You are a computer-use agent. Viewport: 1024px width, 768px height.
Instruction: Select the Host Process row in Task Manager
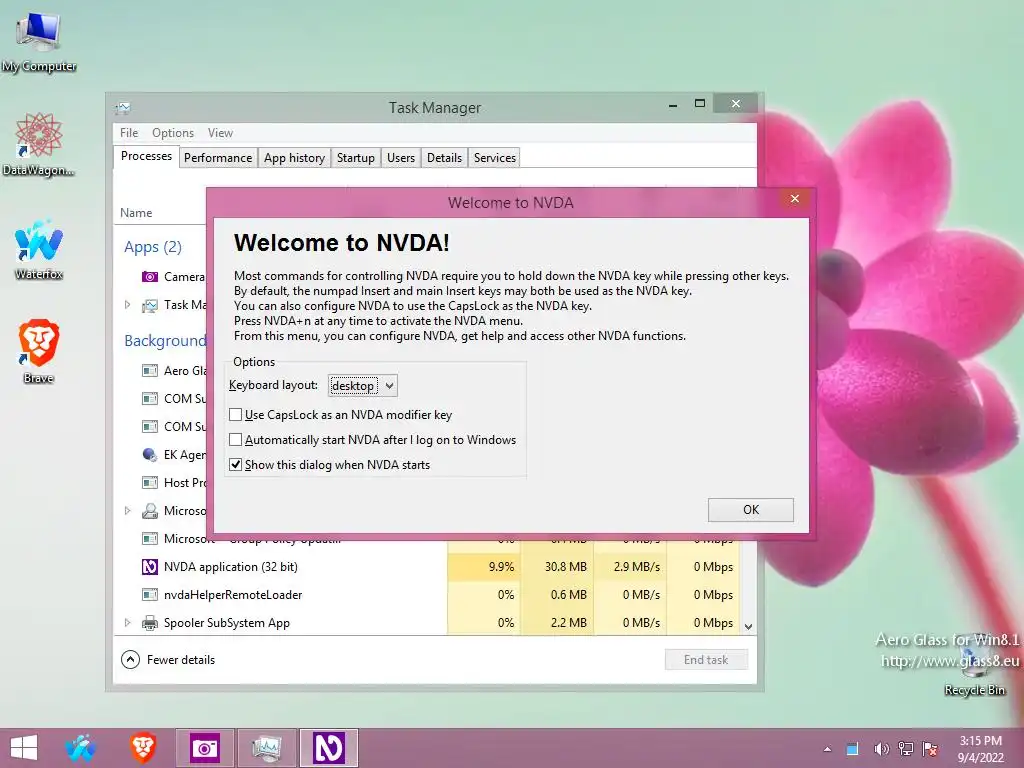pos(161,483)
